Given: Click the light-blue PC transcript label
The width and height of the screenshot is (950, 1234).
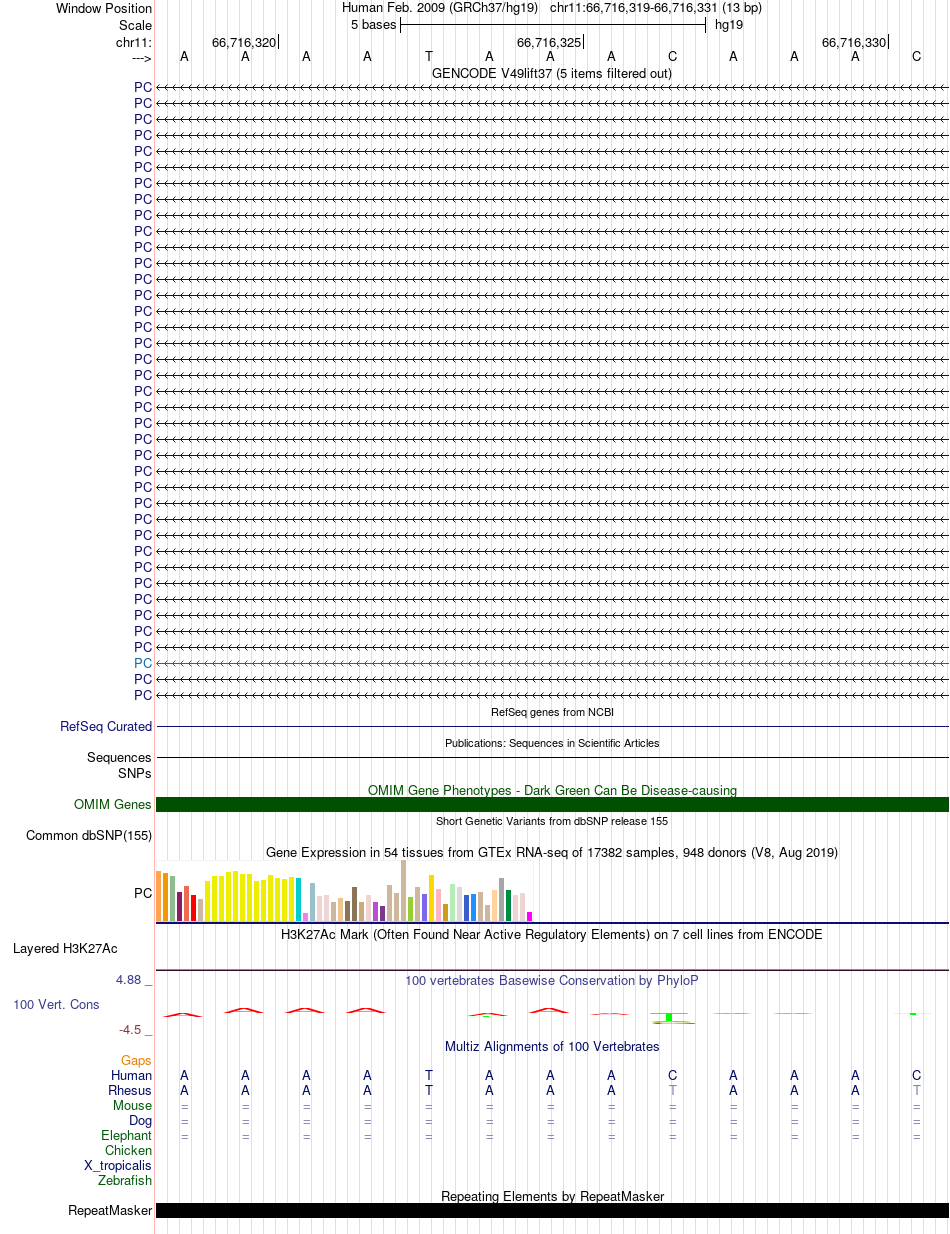Looking at the screenshot, I should pyautogui.click(x=143, y=663).
